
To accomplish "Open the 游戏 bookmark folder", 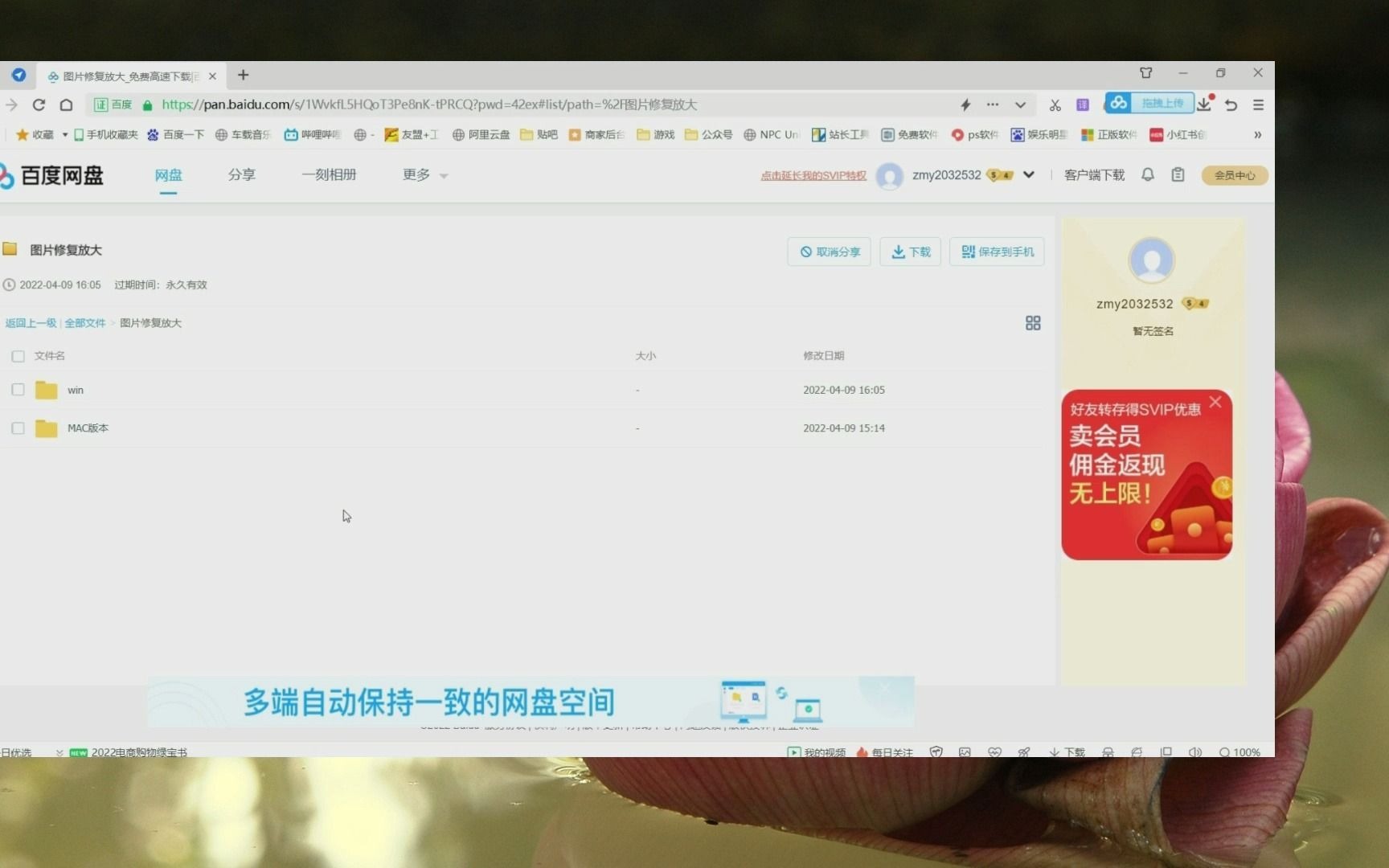I will pyautogui.click(x=656, y=134).
